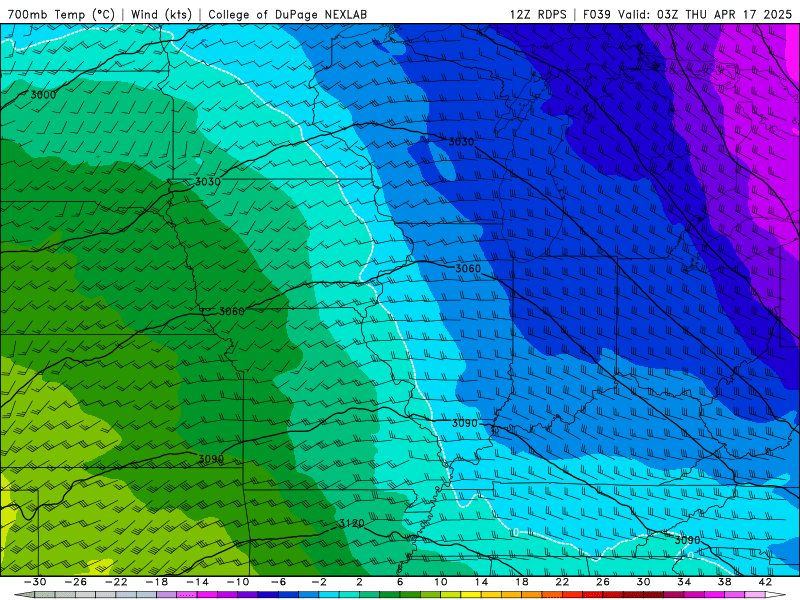Click the "3090" contour label over dark green shading
Image resolution: width=800 pixels, height=600 pixels.
pos(211,459)
